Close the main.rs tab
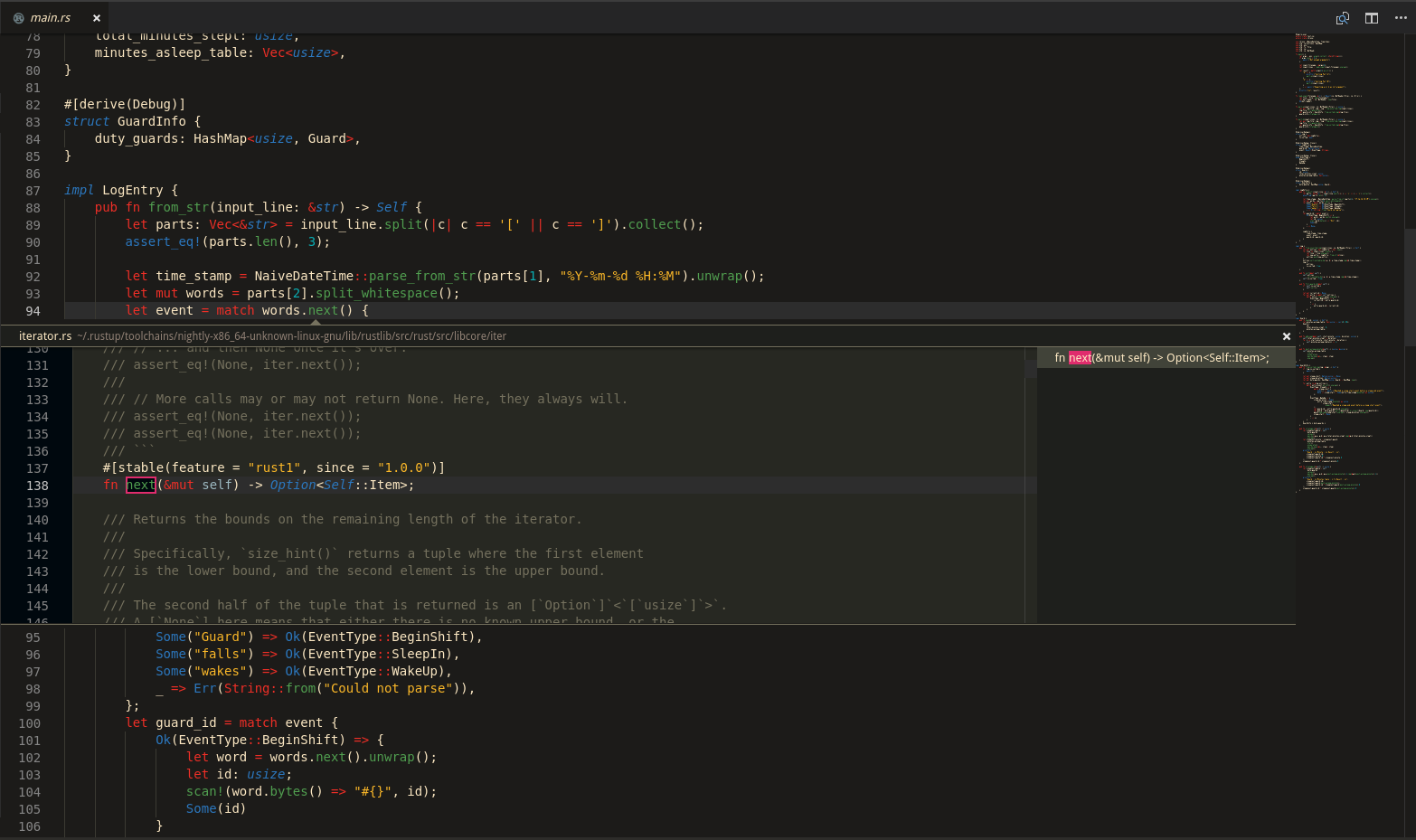 [x=97, y=18]
